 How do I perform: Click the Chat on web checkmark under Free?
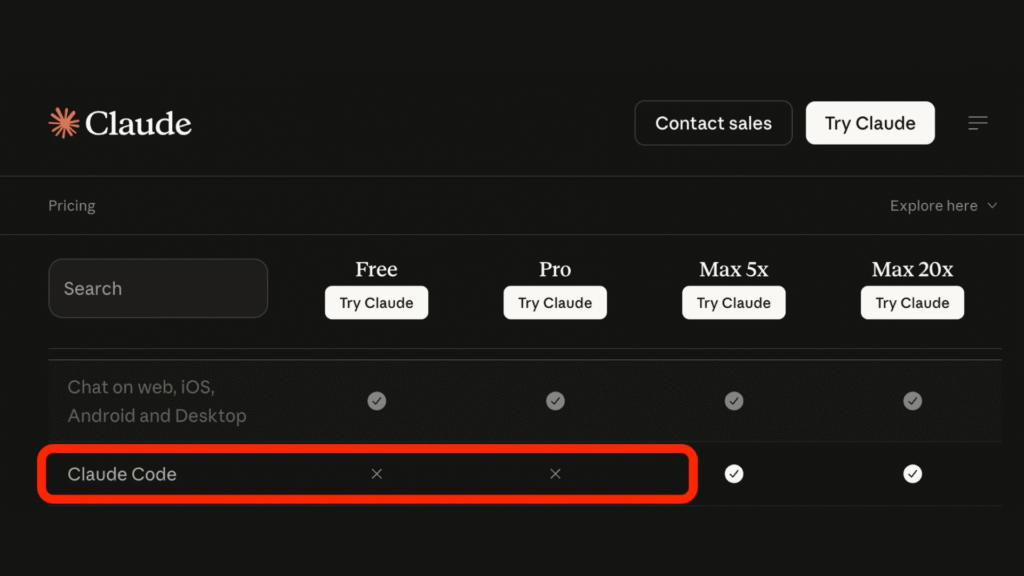pos(377,401)
